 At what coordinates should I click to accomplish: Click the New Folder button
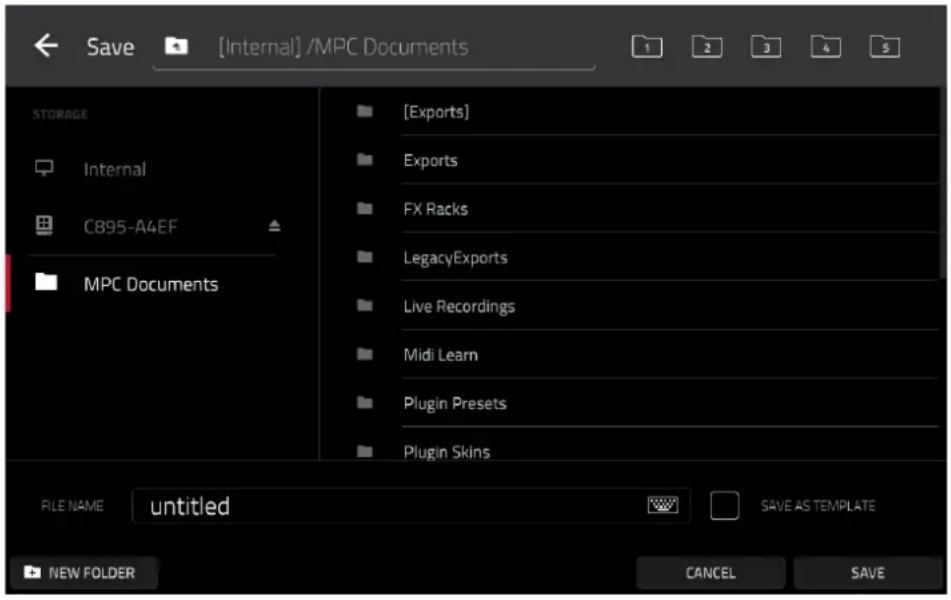pyautogui.click(x=84, y=573)
